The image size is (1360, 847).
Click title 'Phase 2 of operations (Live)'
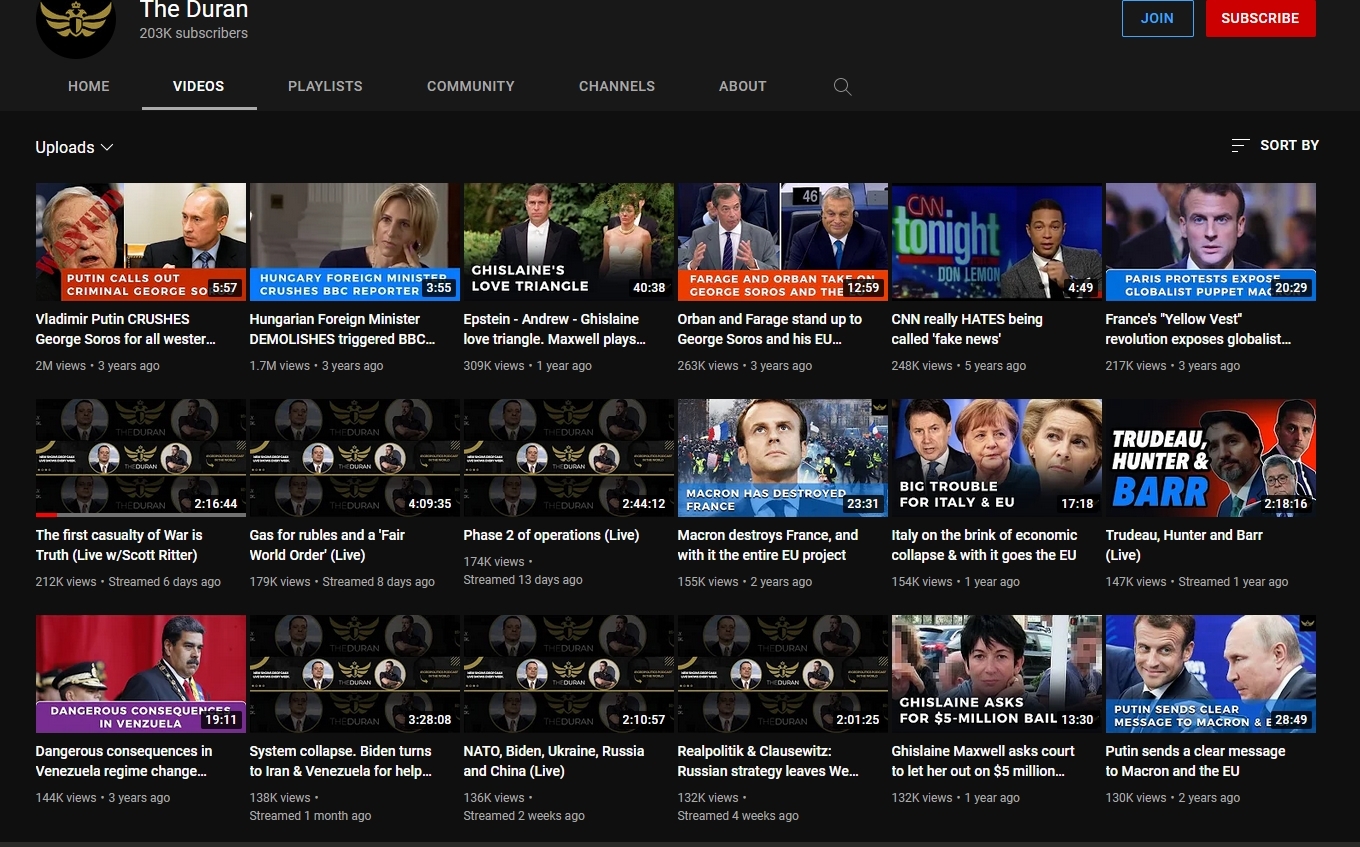point(552,535)
